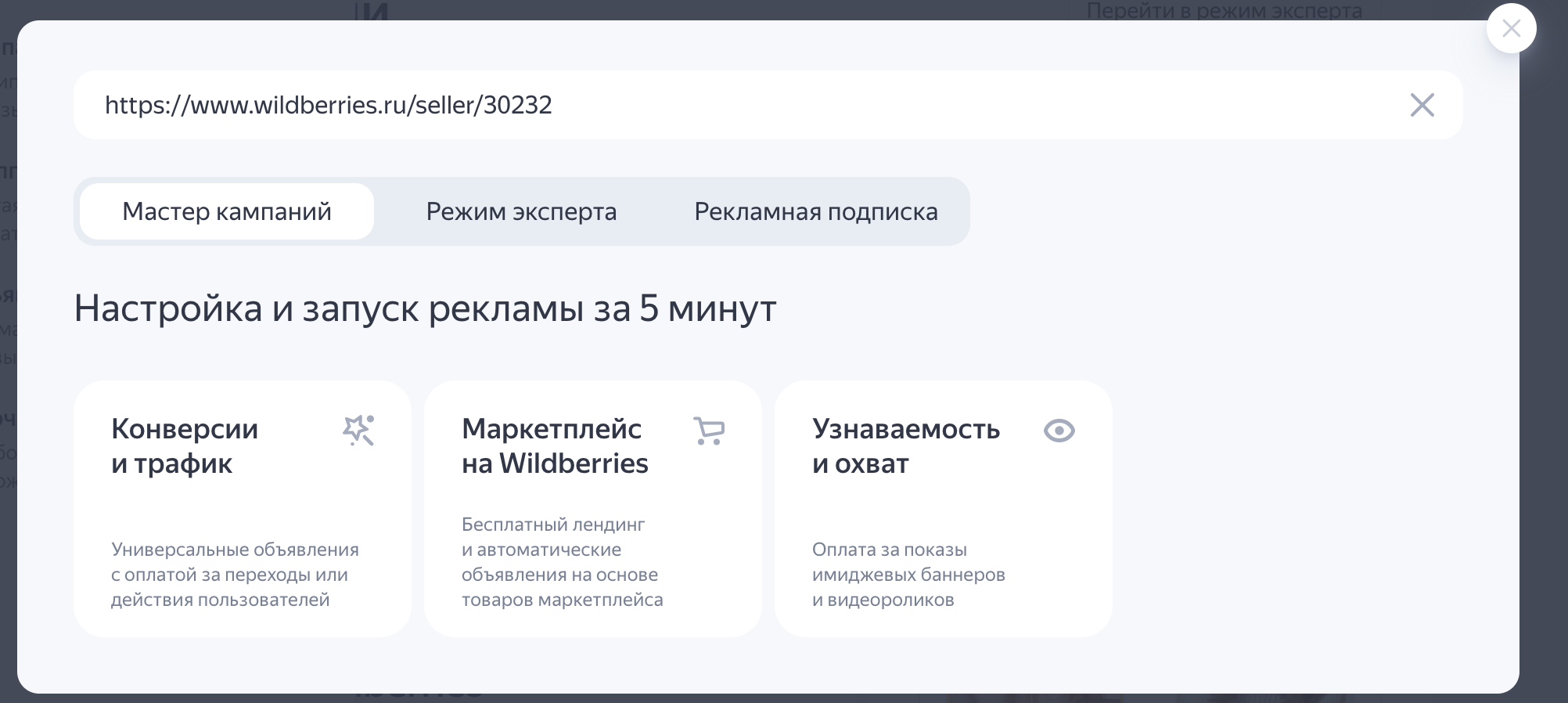Viewport: 1568px width, 703px height.
Task: Click the dimmed backdrop left of the dialog
Action: coord(8,352)
